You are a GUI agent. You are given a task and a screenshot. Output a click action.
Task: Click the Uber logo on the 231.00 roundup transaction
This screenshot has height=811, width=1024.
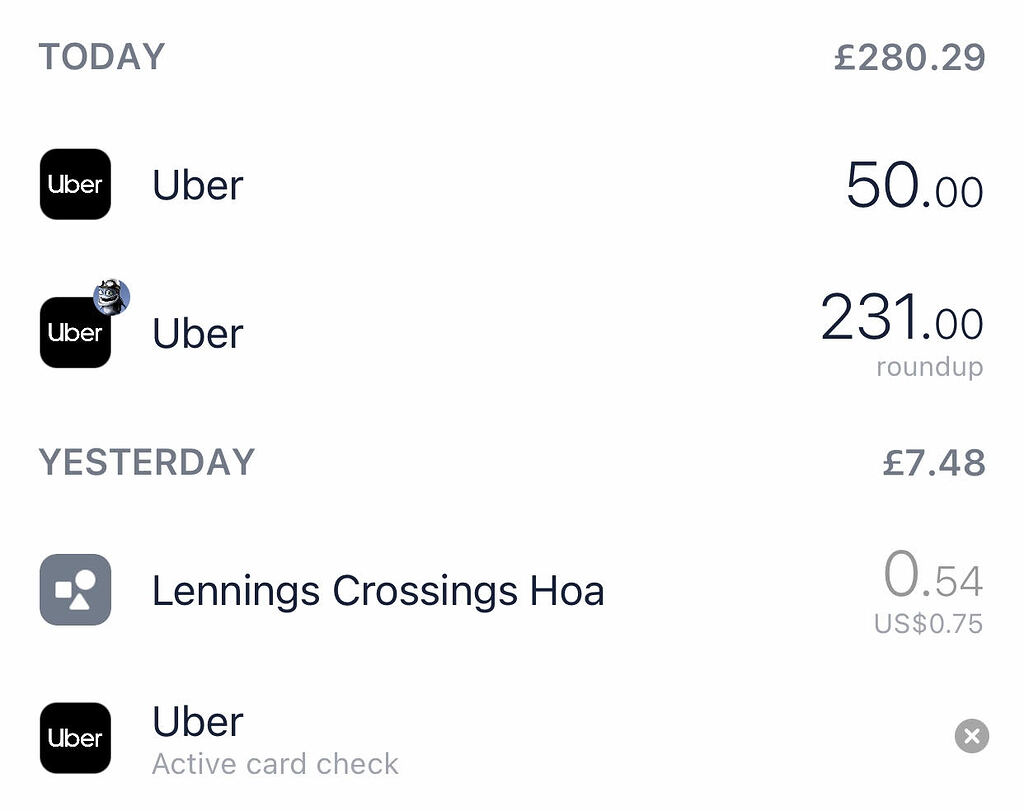pos(75,332)
